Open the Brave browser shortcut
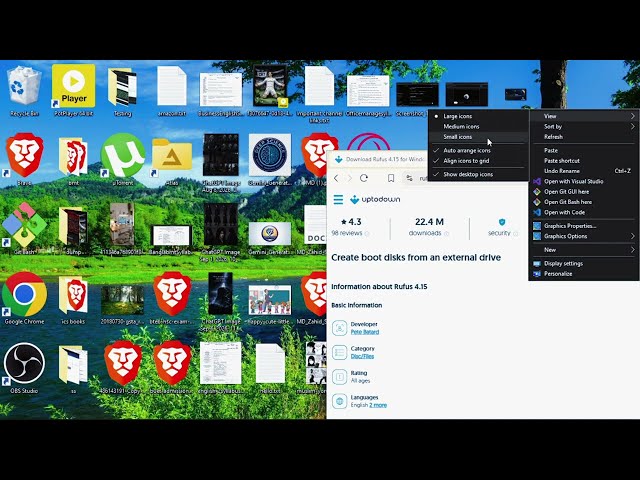 click(24, 160)
